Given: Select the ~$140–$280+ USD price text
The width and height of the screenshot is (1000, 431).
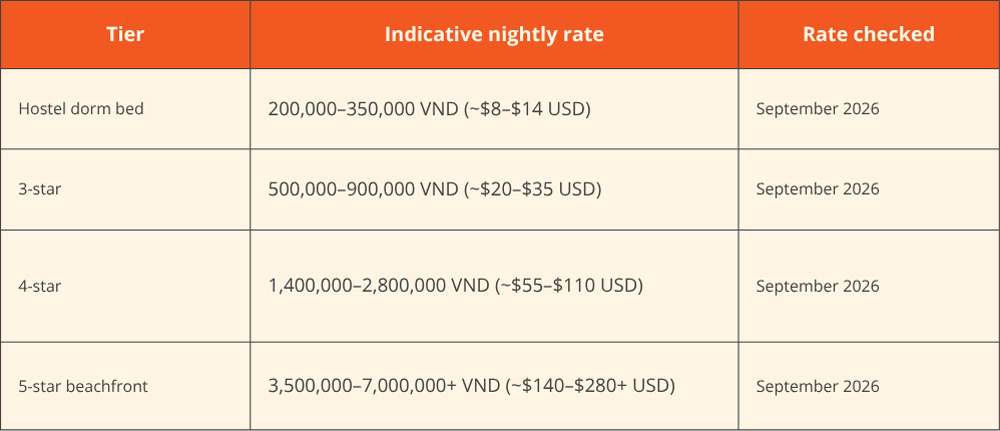Looking at the screenshot, I should (x=592, y=386).
